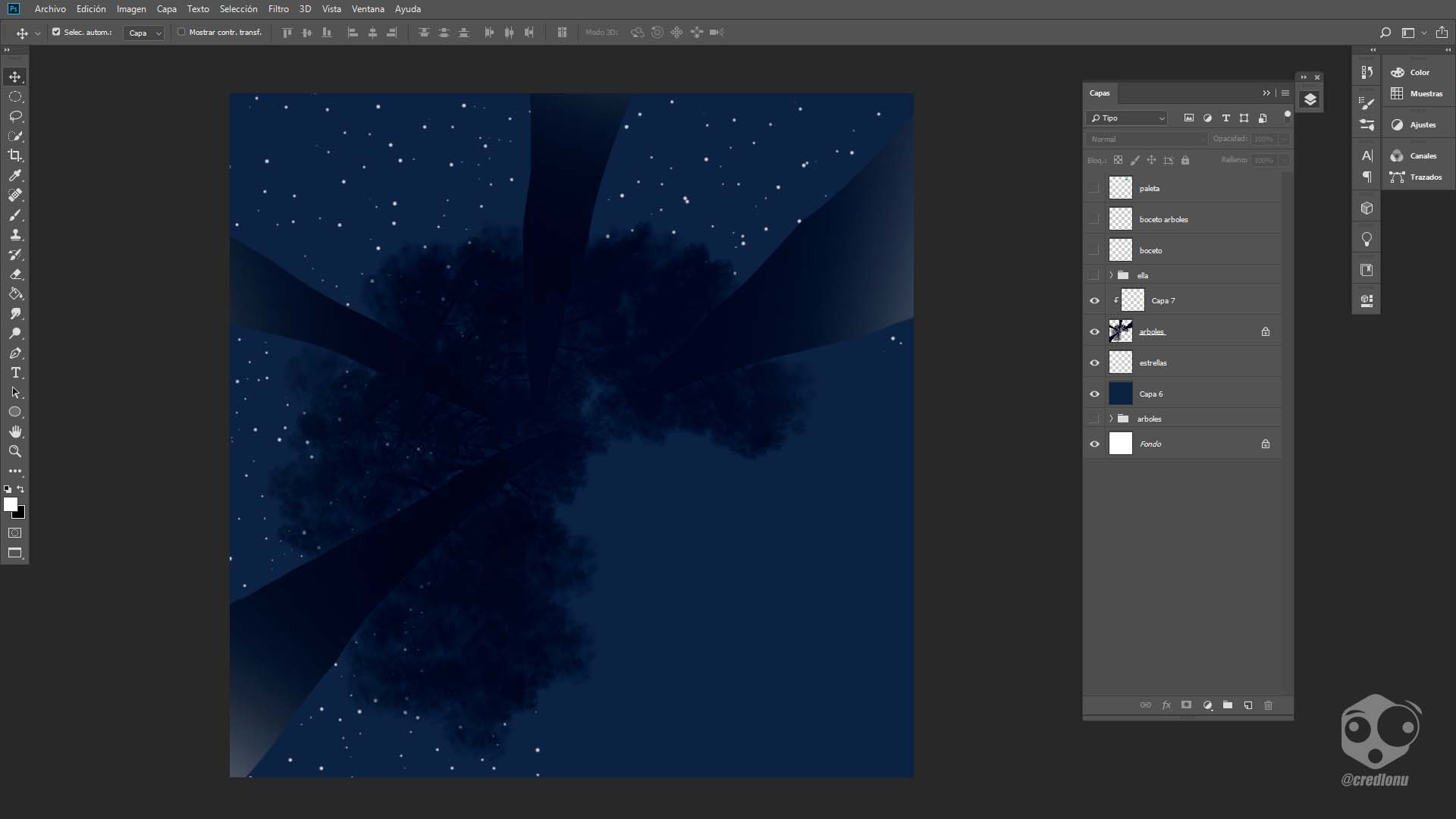Image resolution: width=1456 pixels, height=819 pixels.
Task: Select the Move tool
Action: click(15, 77)
